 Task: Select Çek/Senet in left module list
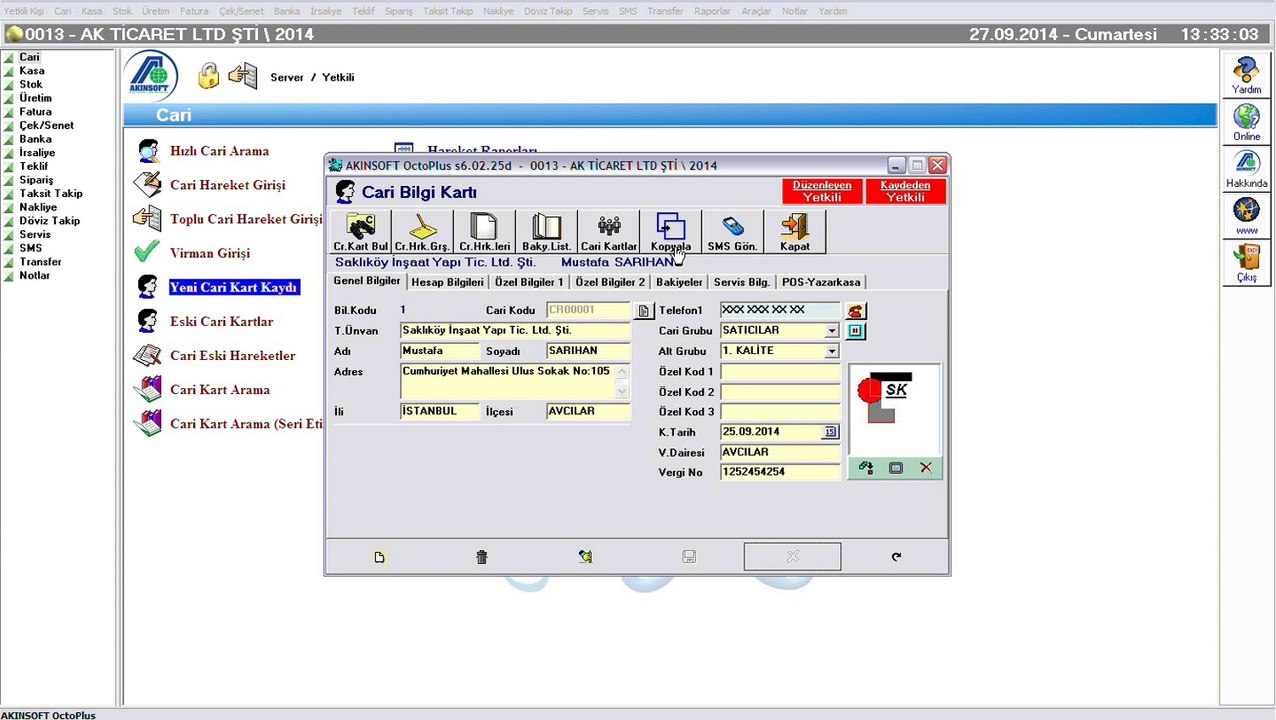point(46,126)
